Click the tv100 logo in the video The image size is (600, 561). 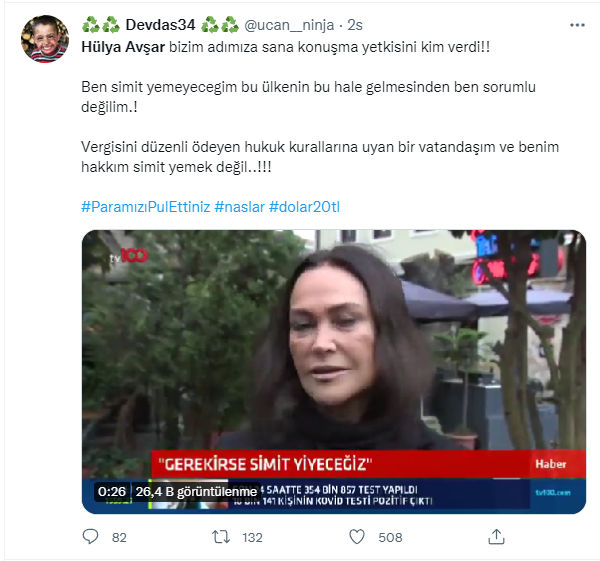(129, 256)
